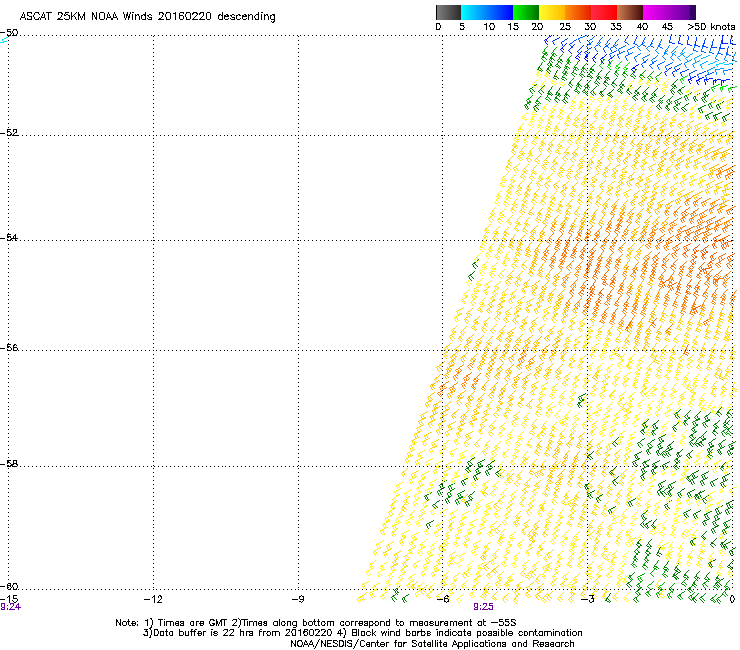The height and width of the screenshot is (650, 740).
Task: Click the gray 0-5 knots color segment
Action: click(x=448, y=12)
